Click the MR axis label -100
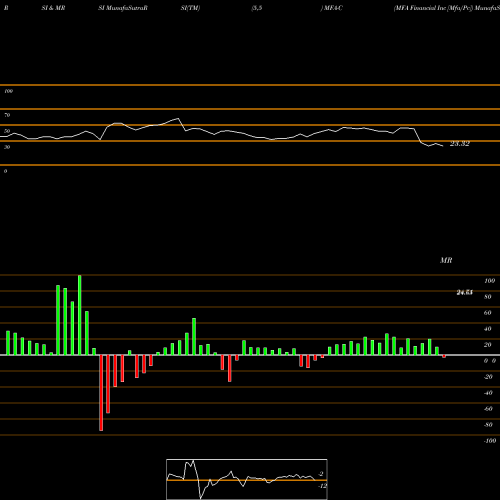500x500 pixels. pyautogui.click(x=490, y=441)
